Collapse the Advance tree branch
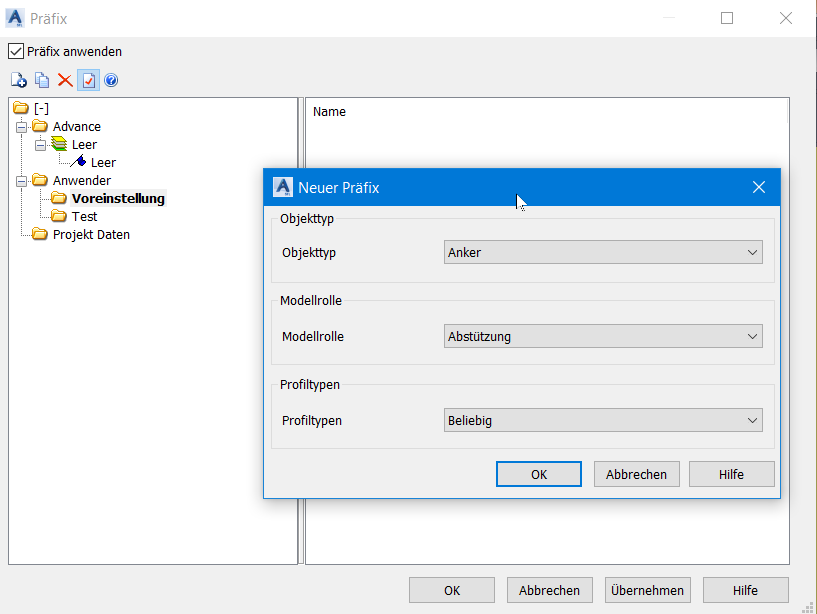The width and height of the screenshot is (817, 614). point(21,126)
